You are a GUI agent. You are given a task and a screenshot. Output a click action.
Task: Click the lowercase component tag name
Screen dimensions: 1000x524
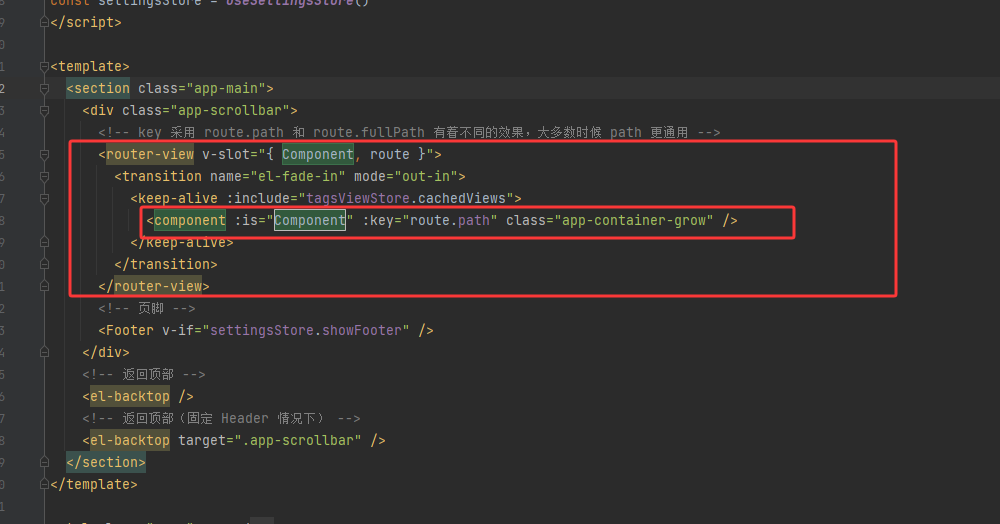point(189,221)
